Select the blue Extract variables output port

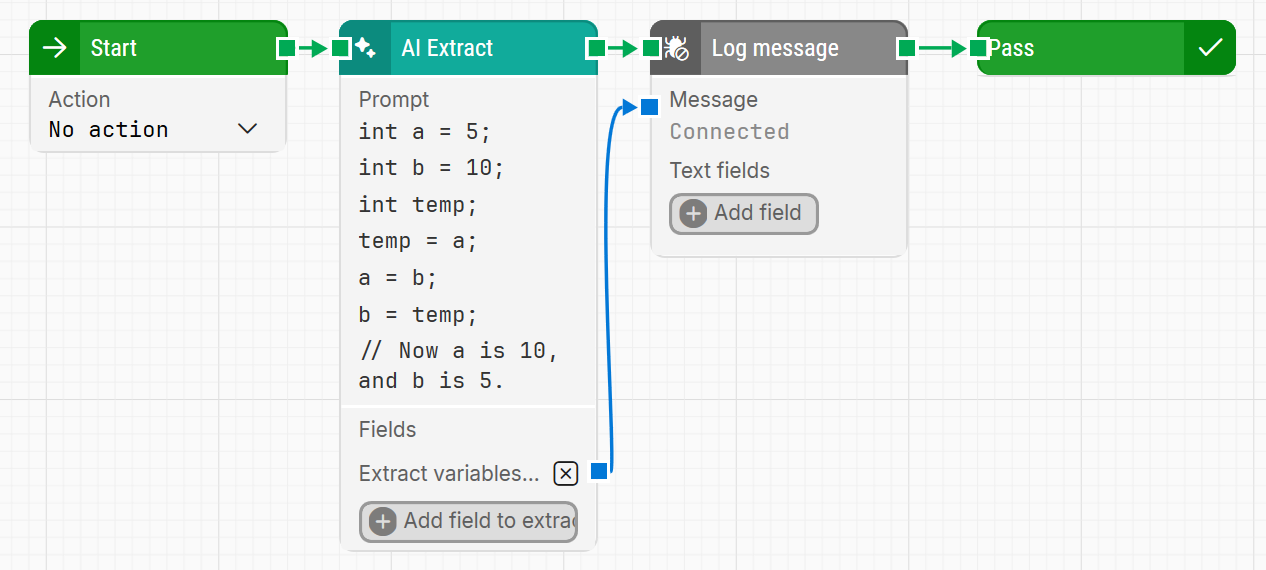click(x=599, y=471)
